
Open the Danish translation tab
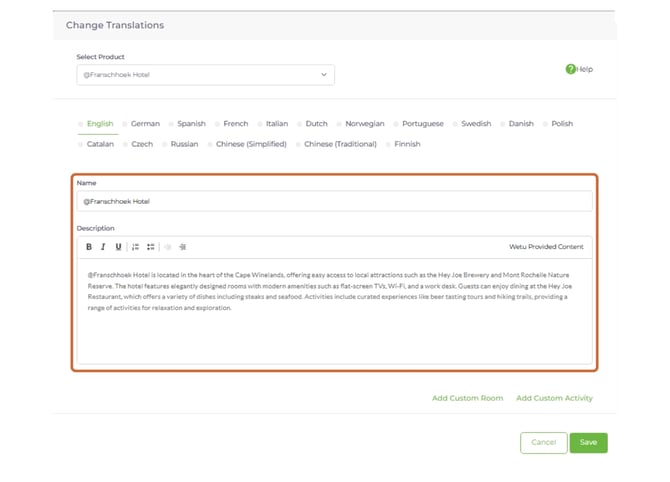521,123
